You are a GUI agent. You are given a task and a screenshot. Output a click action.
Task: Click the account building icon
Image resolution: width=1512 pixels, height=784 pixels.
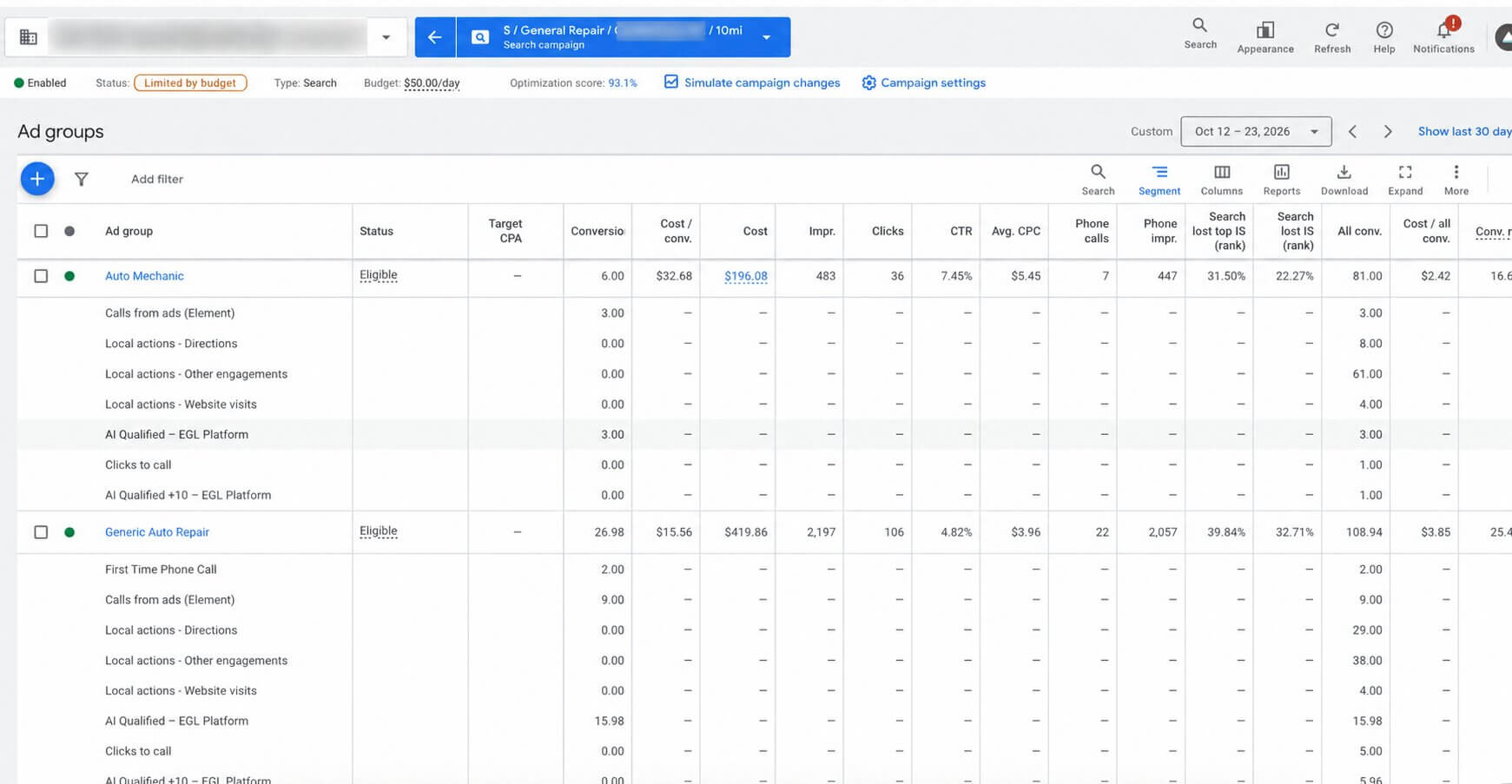click(29, 37)
